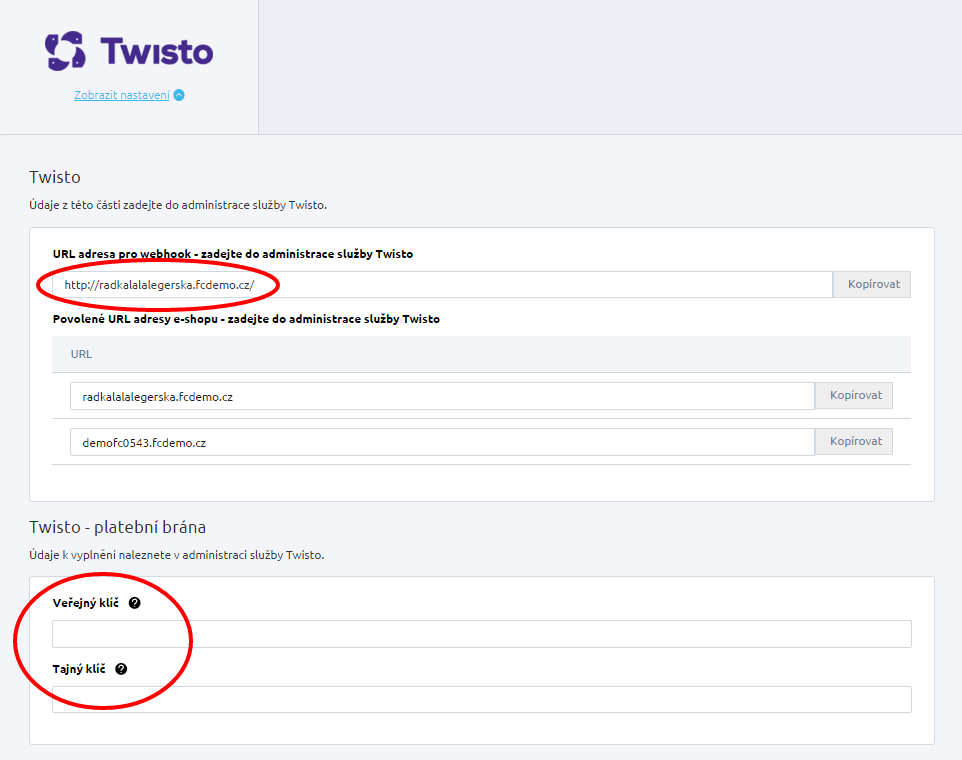Show help for 'Veřejný klíč' question icon

tap(135, 603)
